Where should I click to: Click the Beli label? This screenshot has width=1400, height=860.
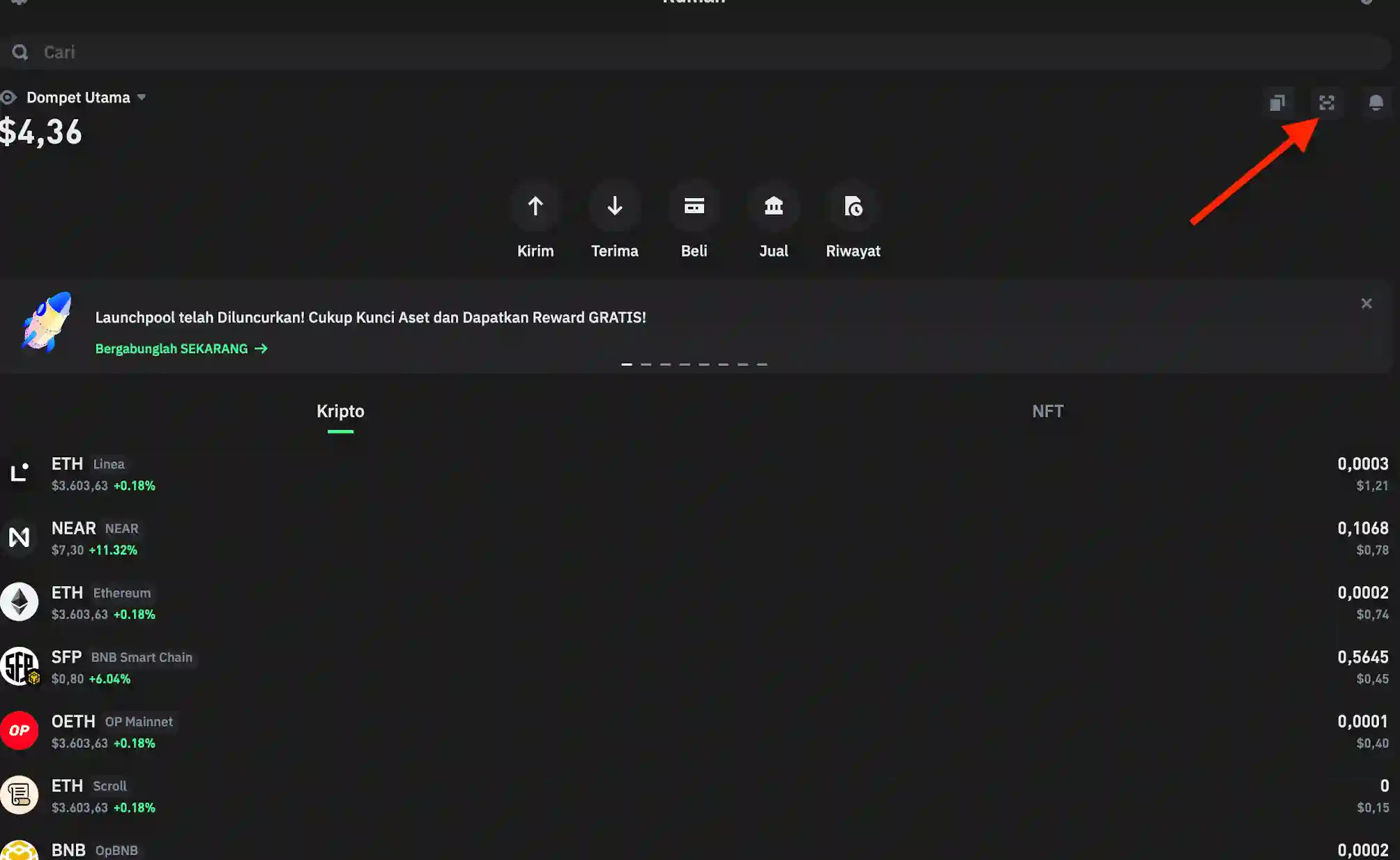click(694, 251)
